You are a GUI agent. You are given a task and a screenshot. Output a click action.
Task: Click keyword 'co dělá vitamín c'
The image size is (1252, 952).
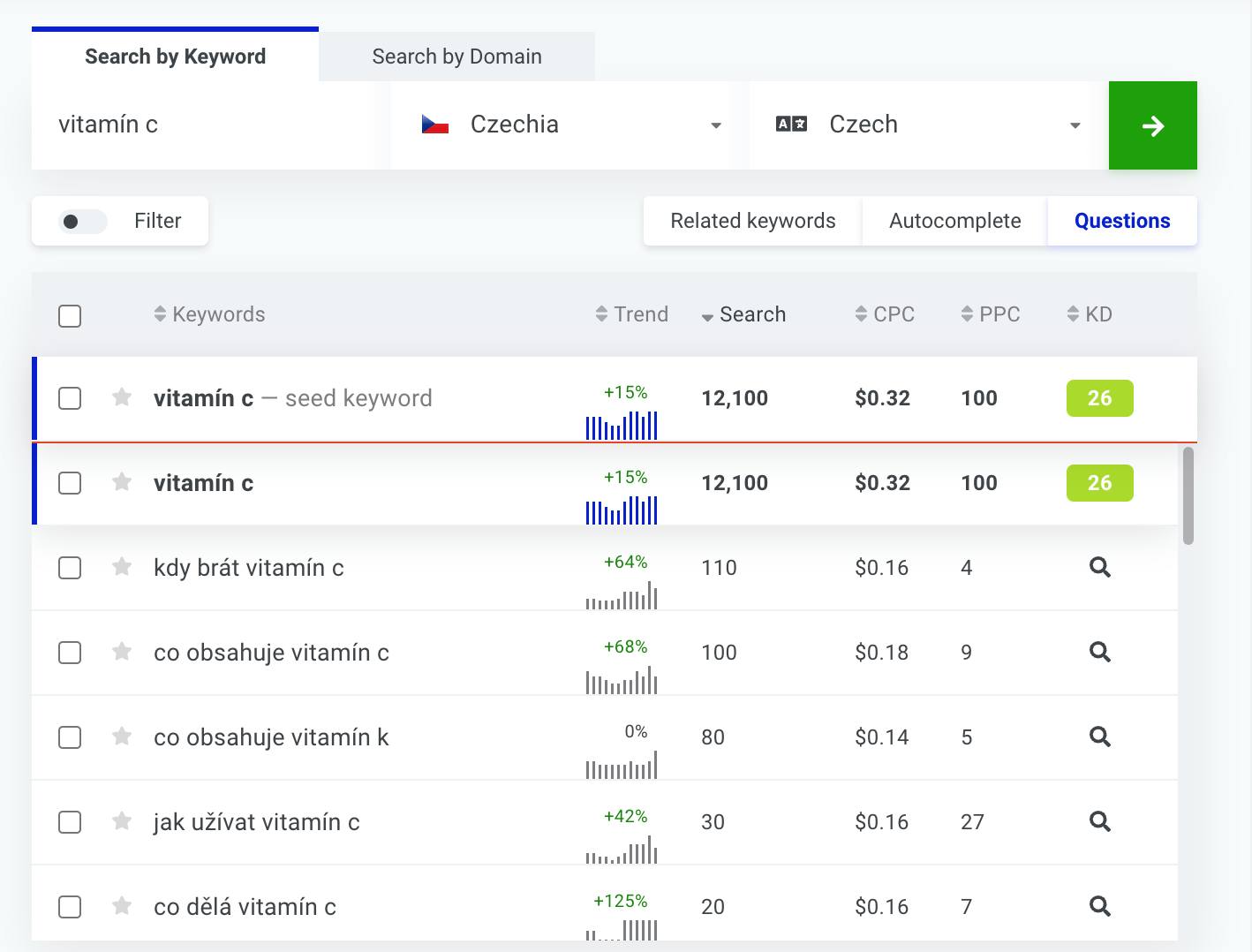tap(245, 907)
